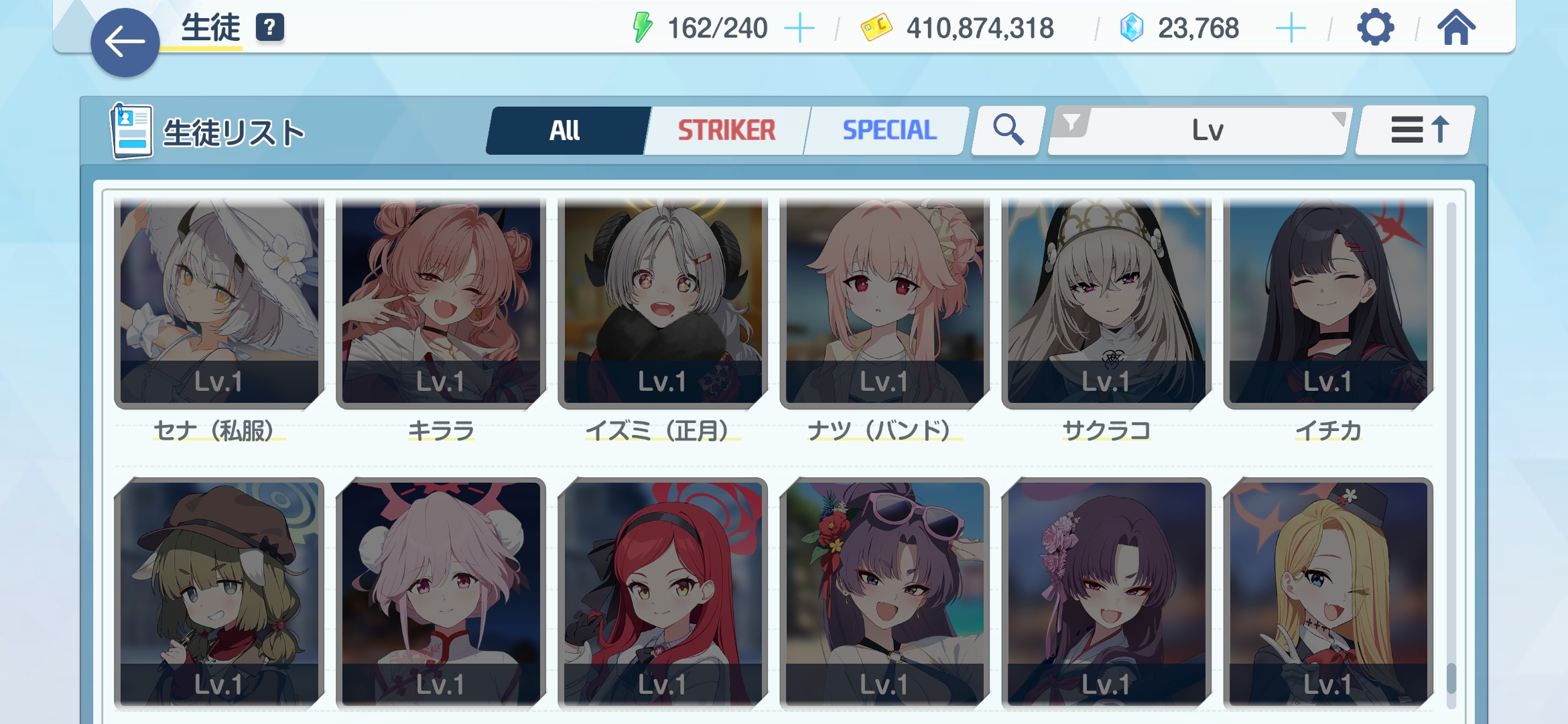Screen dimensions: 1568x724
Task: Switch to the SPECIAL tab
Action: pos(889,130)
